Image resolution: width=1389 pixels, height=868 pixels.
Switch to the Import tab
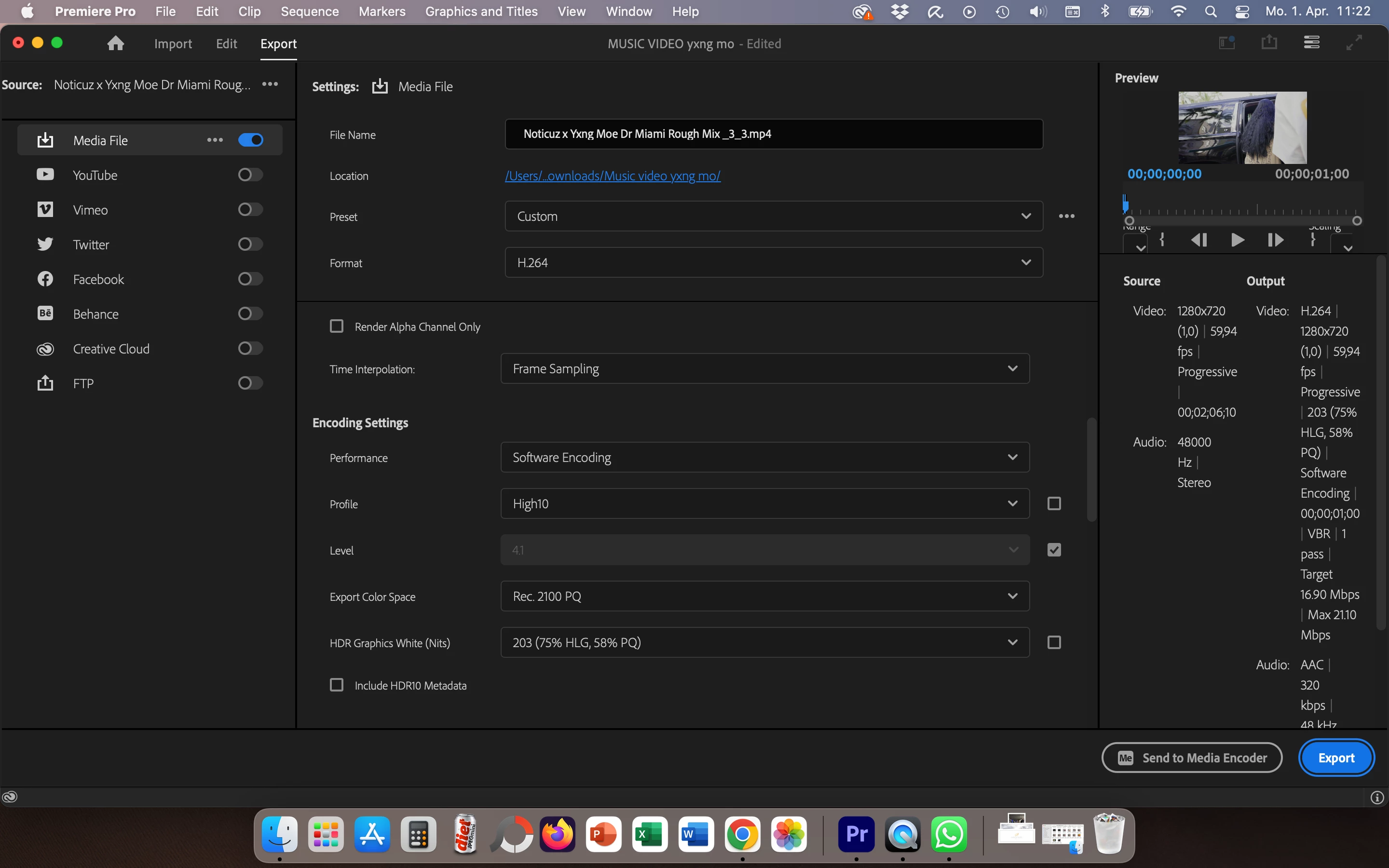coord(173,43)
